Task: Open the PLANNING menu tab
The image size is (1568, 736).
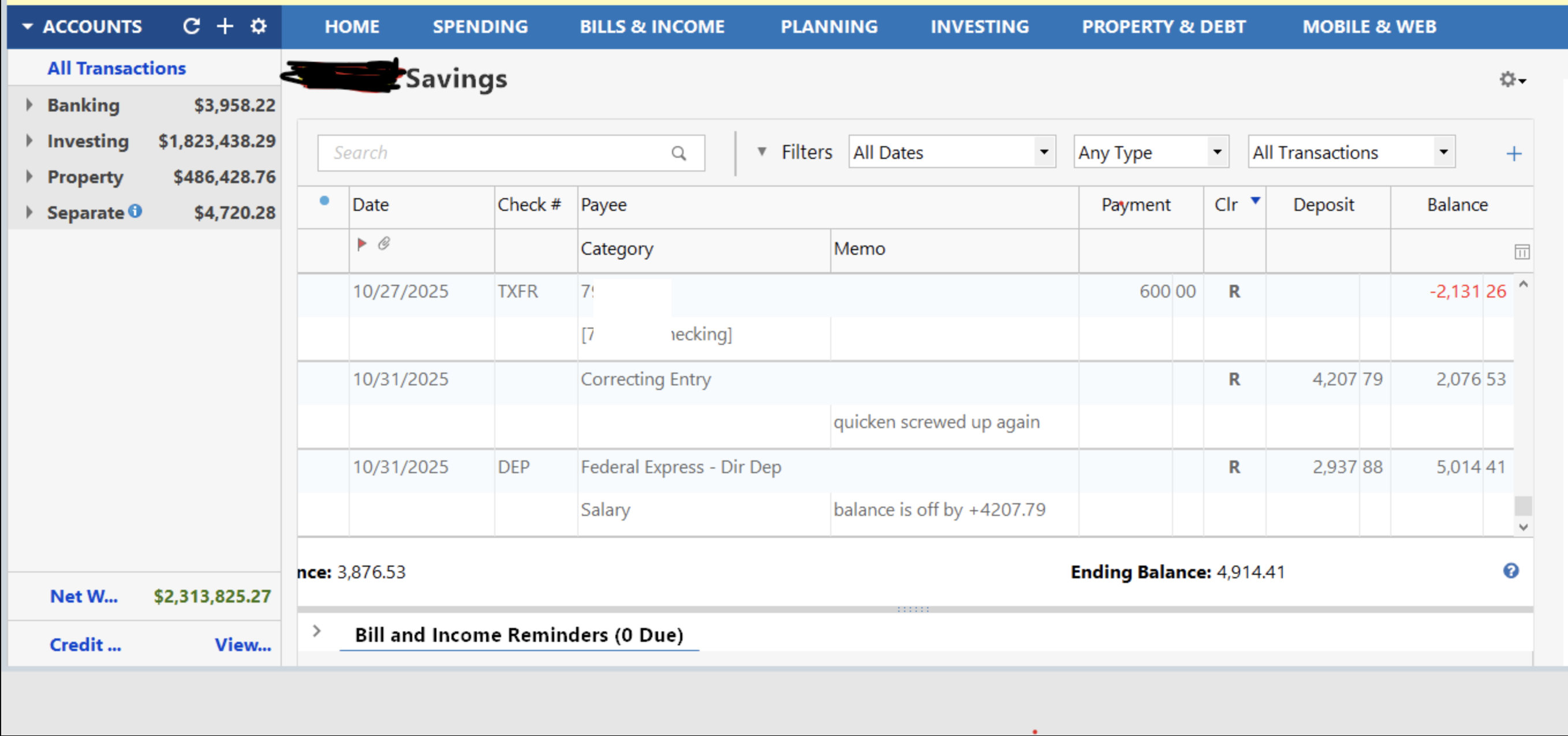Action: point(829,26)
